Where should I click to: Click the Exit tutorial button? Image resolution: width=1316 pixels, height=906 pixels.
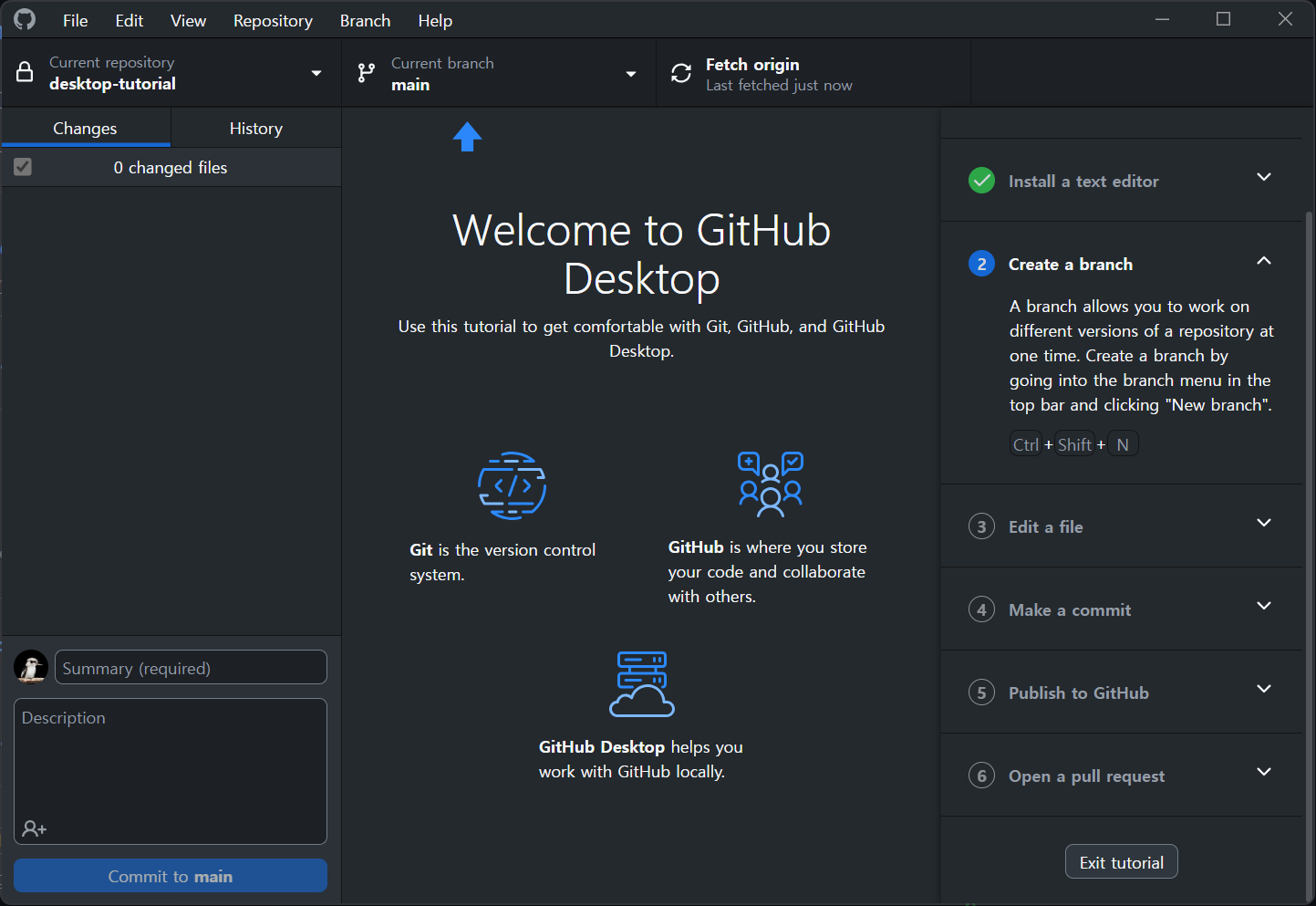[x=1121, y=861]
